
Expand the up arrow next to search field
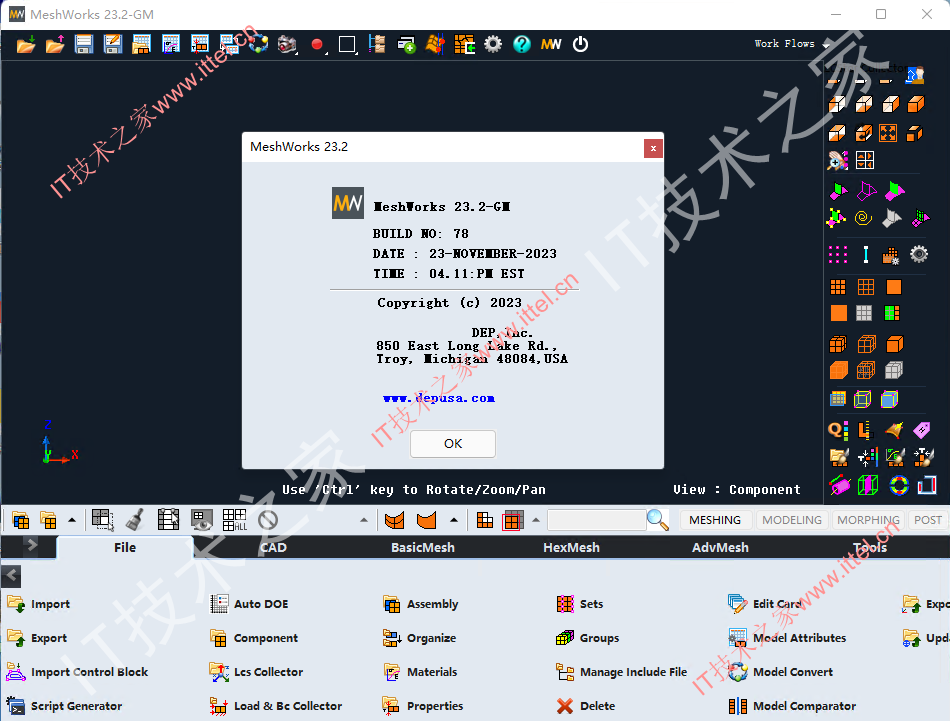click(x=536, y=520)
